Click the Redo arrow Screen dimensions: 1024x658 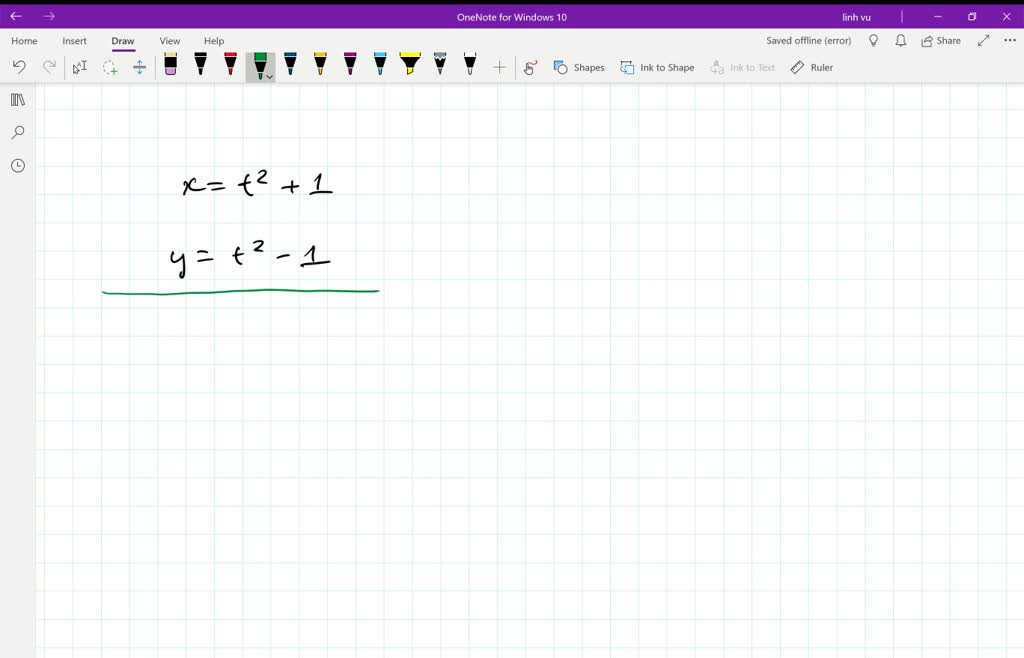[x=48, y=66]
